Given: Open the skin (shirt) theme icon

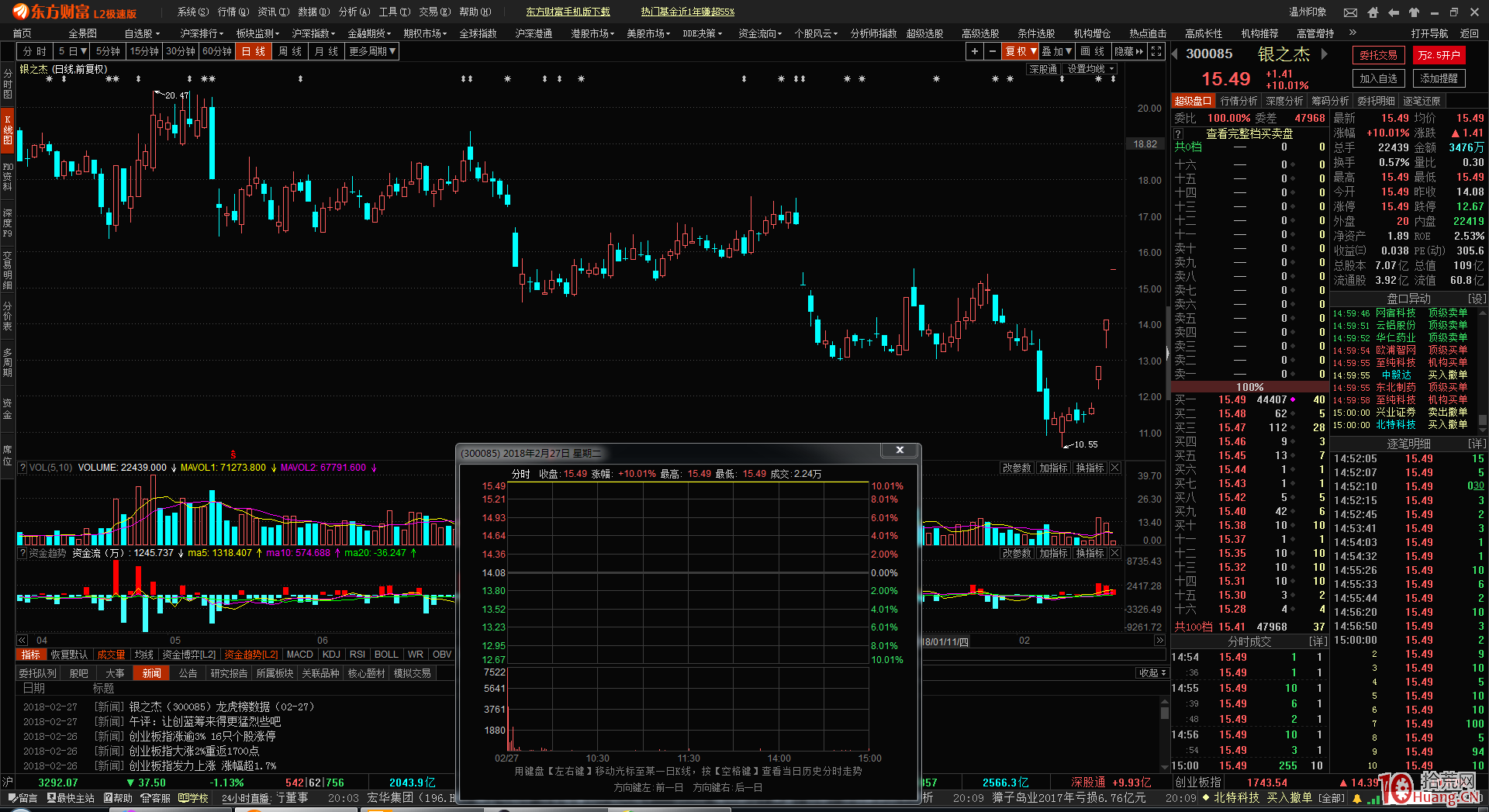Looking at the screenshot, I should pyautogui.click(x=1414, y=12).
